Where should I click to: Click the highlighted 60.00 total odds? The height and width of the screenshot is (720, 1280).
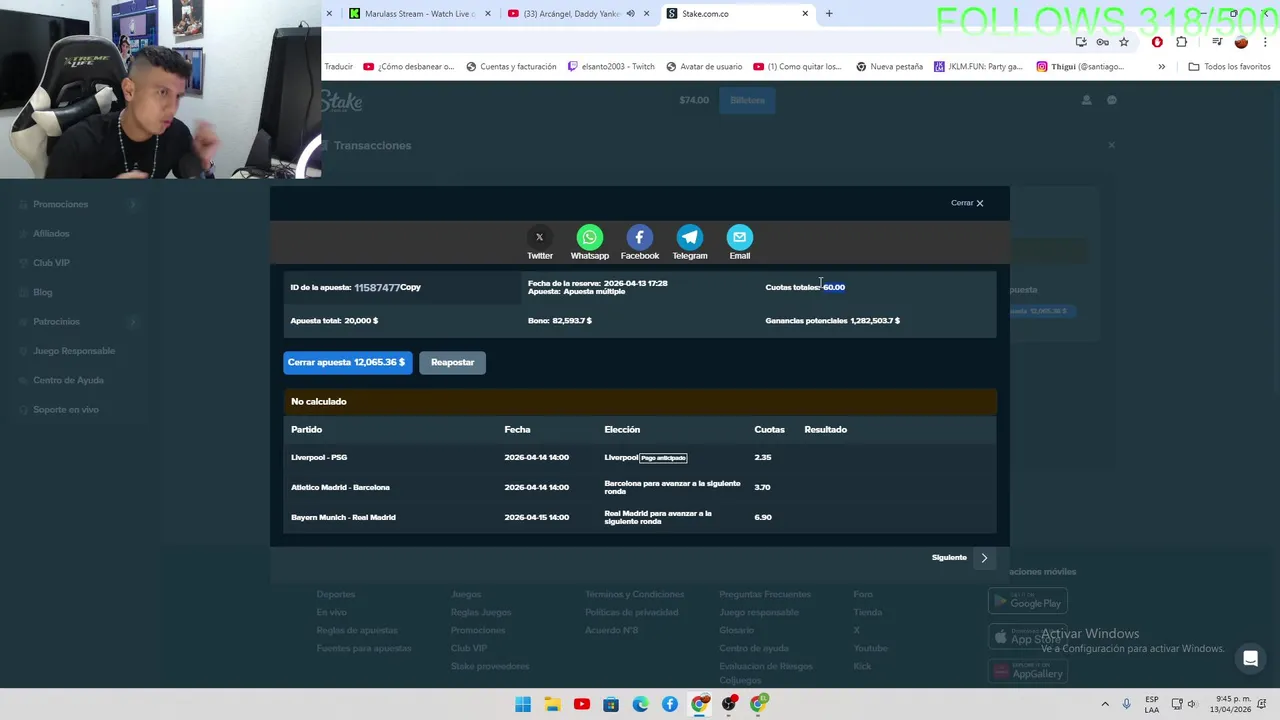834,287
